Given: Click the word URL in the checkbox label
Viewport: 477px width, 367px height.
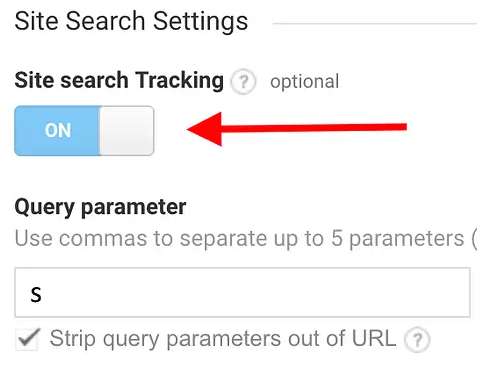Looking at the screenshot, I should (374, 339).
